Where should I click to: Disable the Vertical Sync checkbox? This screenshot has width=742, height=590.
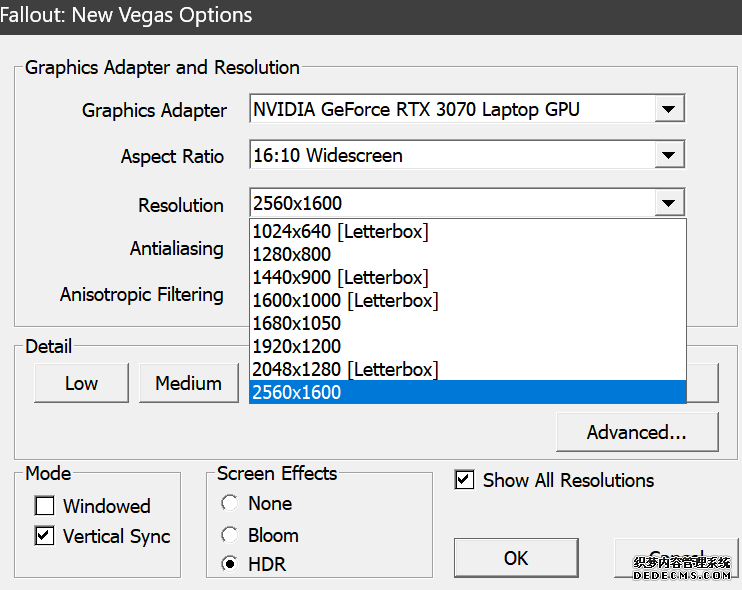point(44,536)
